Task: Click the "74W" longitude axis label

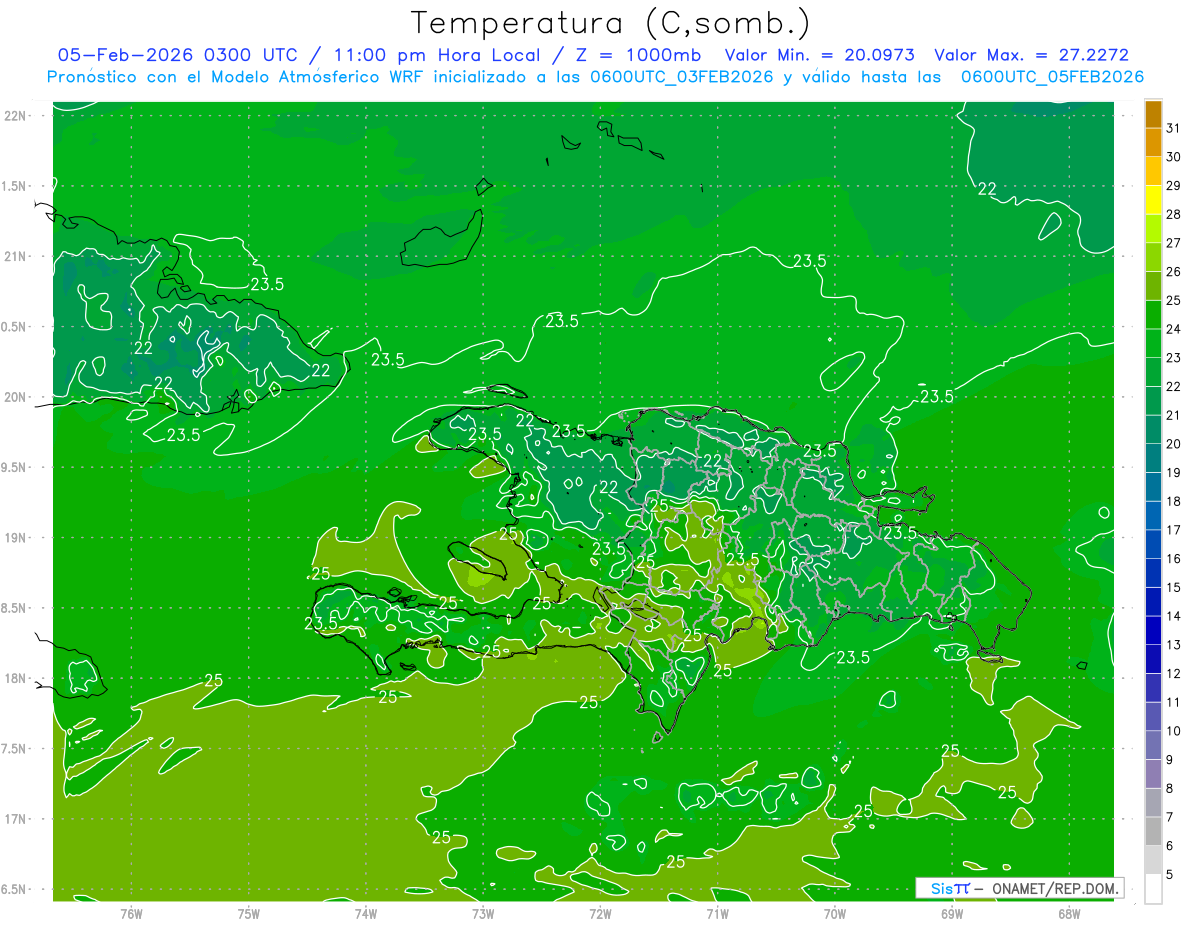Action: (366, 914)
